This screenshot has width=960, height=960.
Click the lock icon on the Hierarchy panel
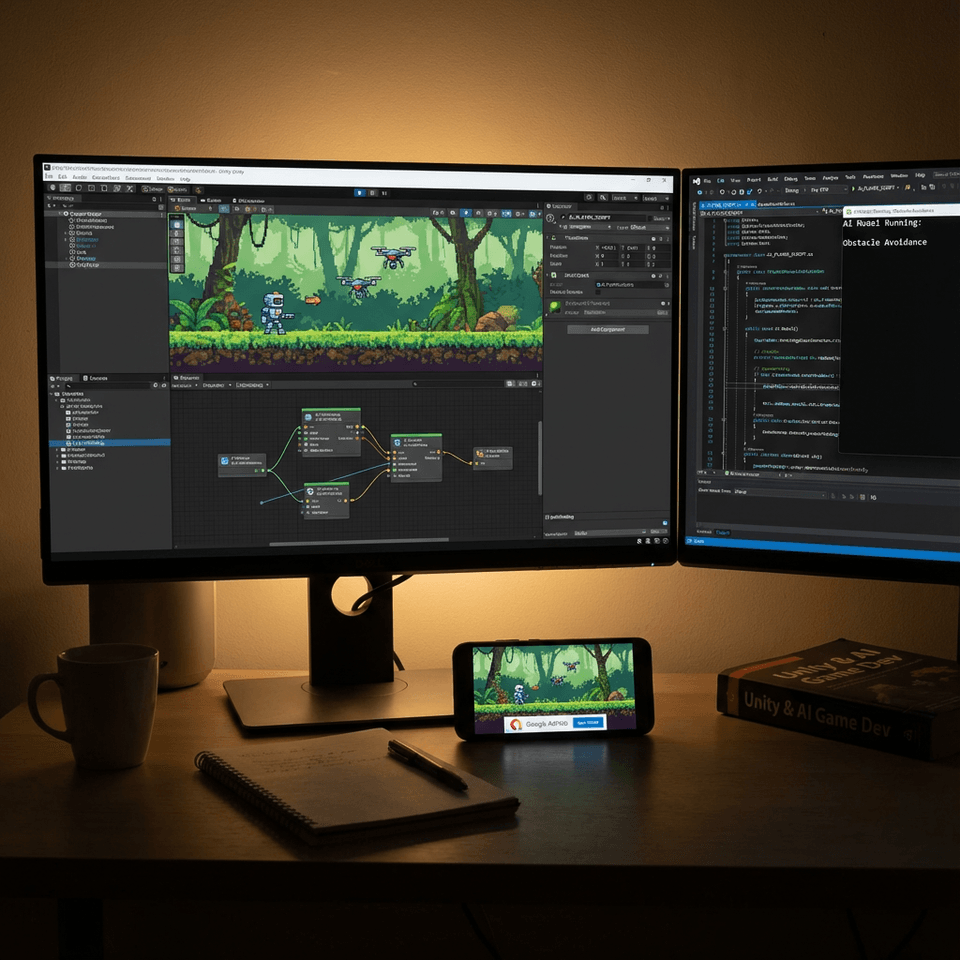pos(154,199)
